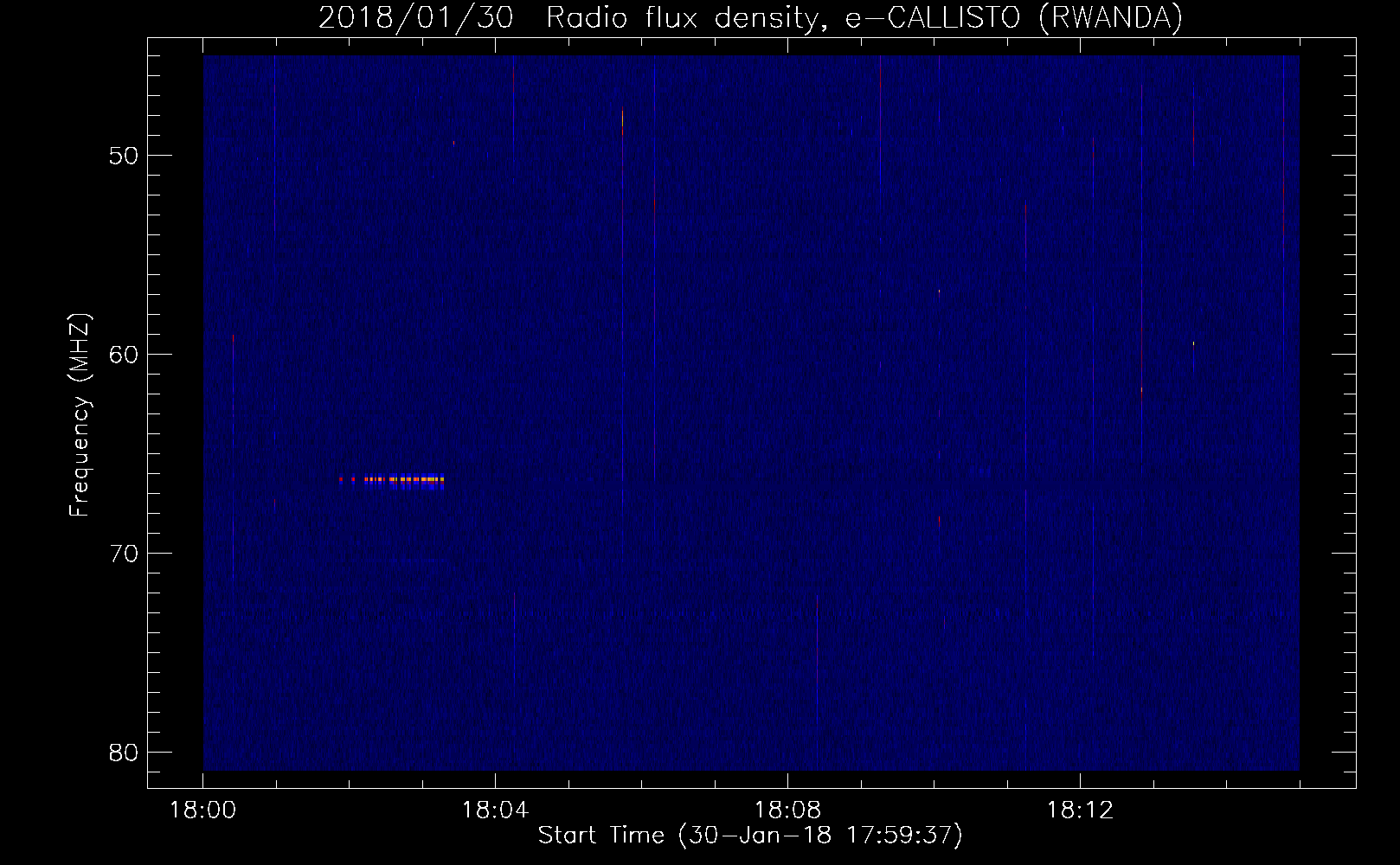Screen dimensions: 1400x865
Task: Click the 18:00 time tick label
Action: 202,811
